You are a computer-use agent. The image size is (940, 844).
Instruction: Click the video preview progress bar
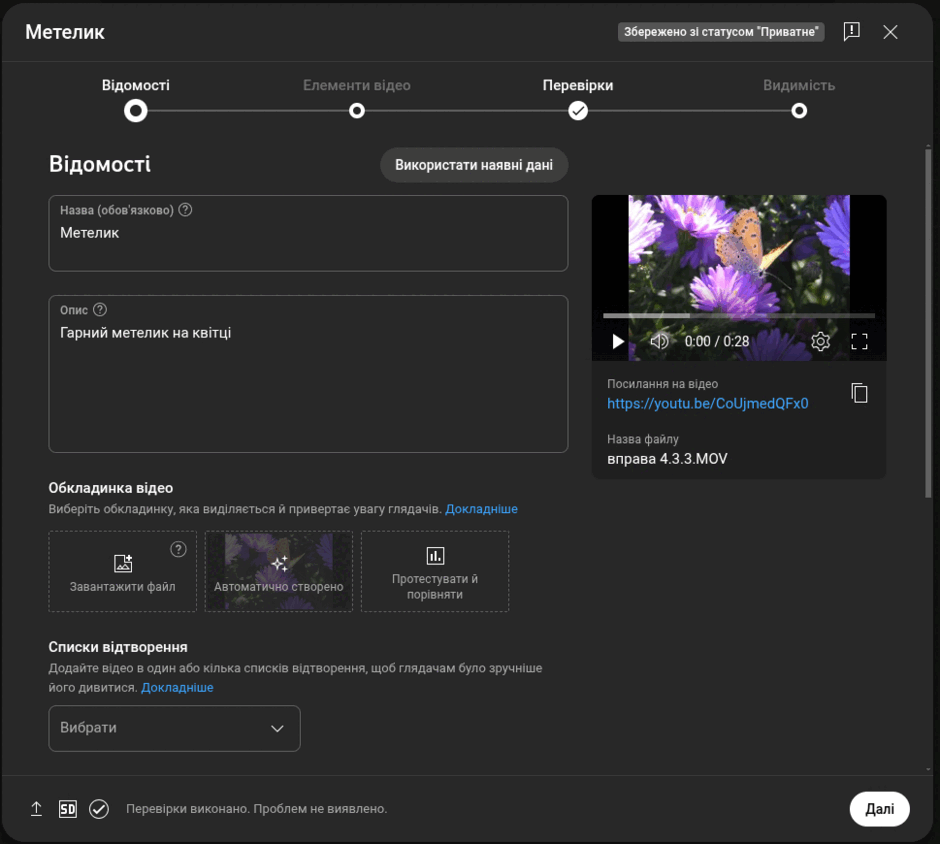coord(739,315)
